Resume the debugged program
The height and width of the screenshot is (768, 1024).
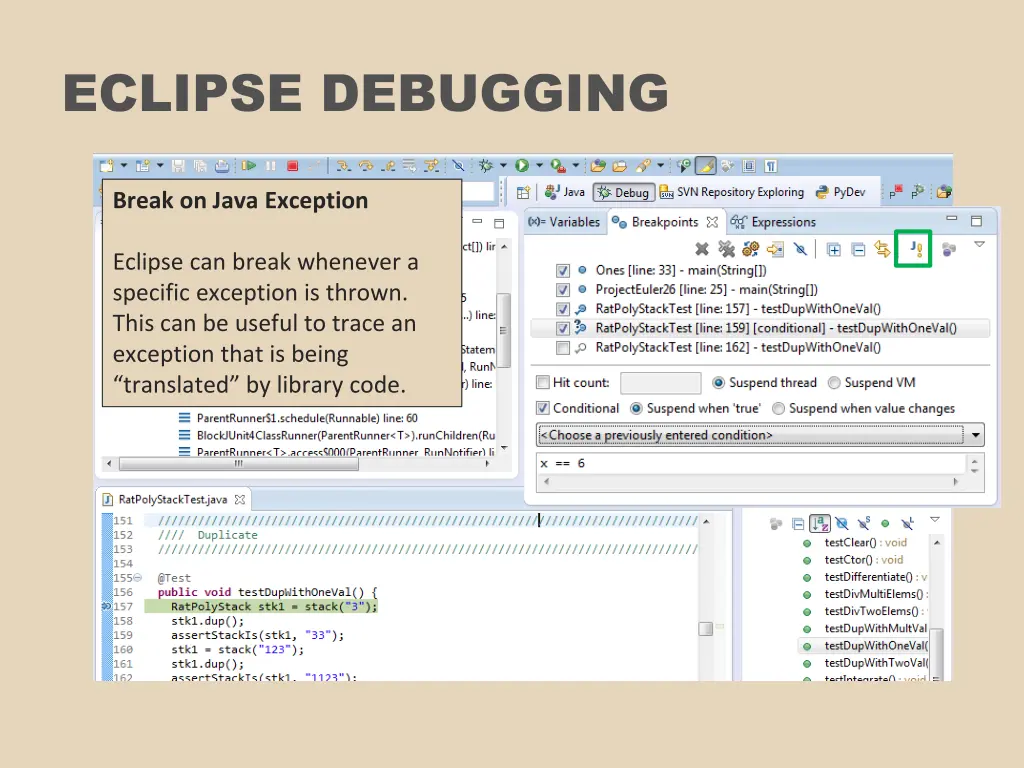pos(248,166)
